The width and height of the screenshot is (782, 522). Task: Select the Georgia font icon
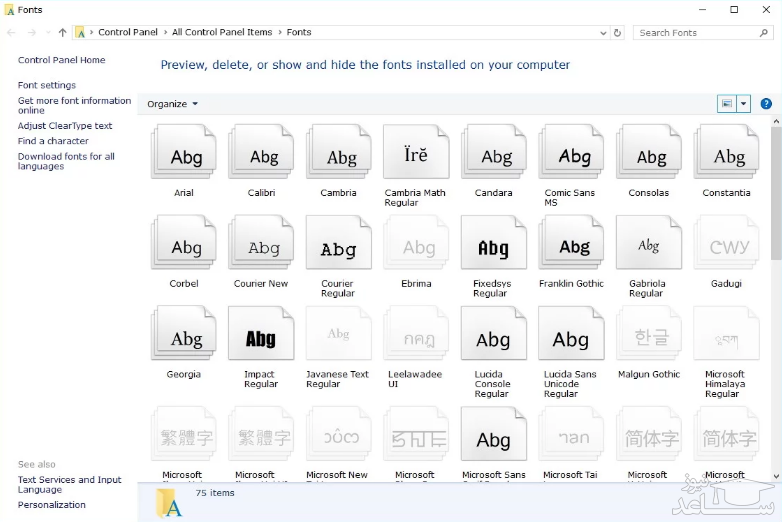coord(184,336)
